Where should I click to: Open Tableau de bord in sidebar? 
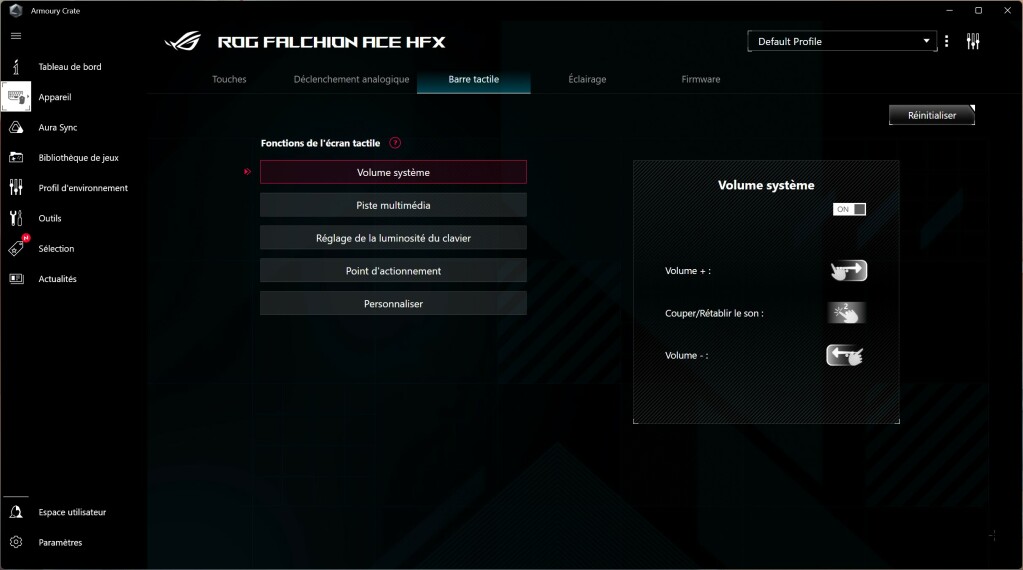pyautogui.click(x=70, y=67)
